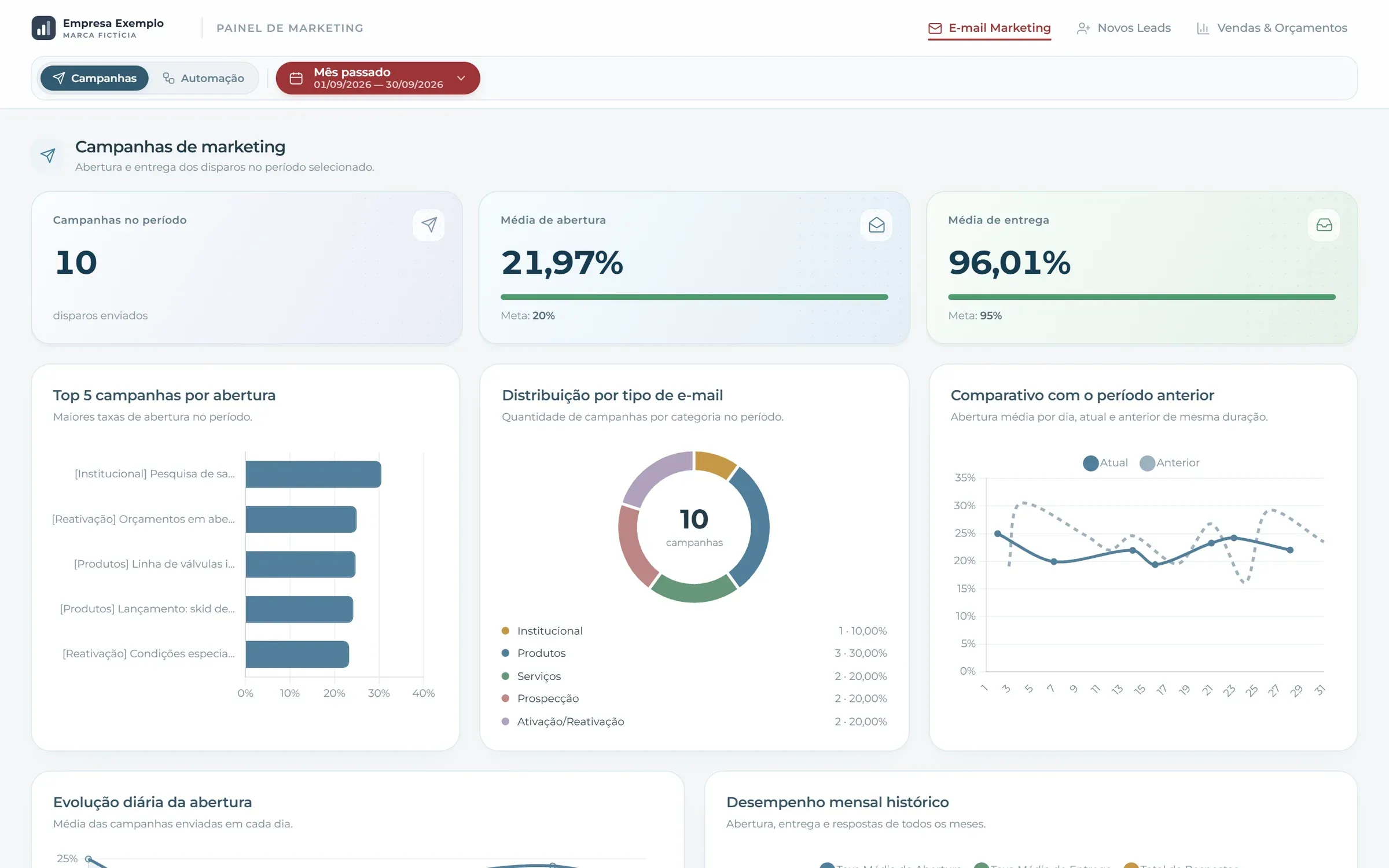The width and height of the screenshot is (1389, 868).
Task: Click the chevron on the date range selector
Action: (x=461, y=78)
